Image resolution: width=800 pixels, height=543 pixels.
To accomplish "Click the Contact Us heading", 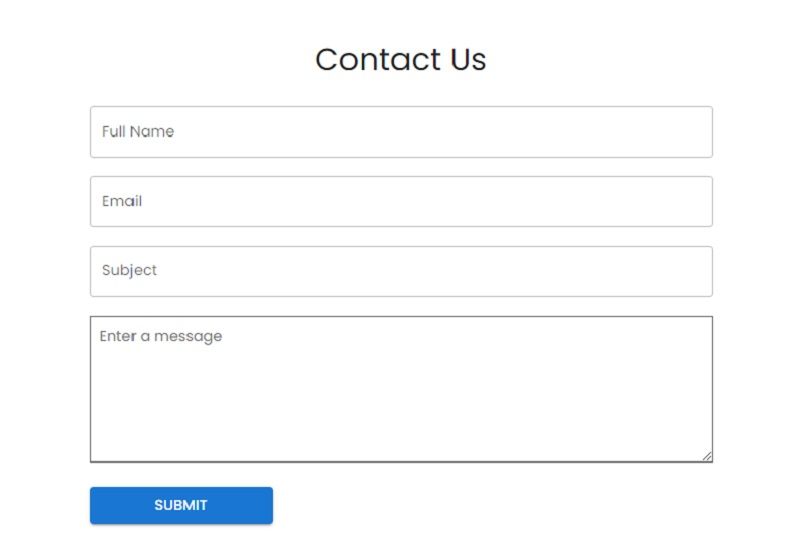I will point(401,59).
